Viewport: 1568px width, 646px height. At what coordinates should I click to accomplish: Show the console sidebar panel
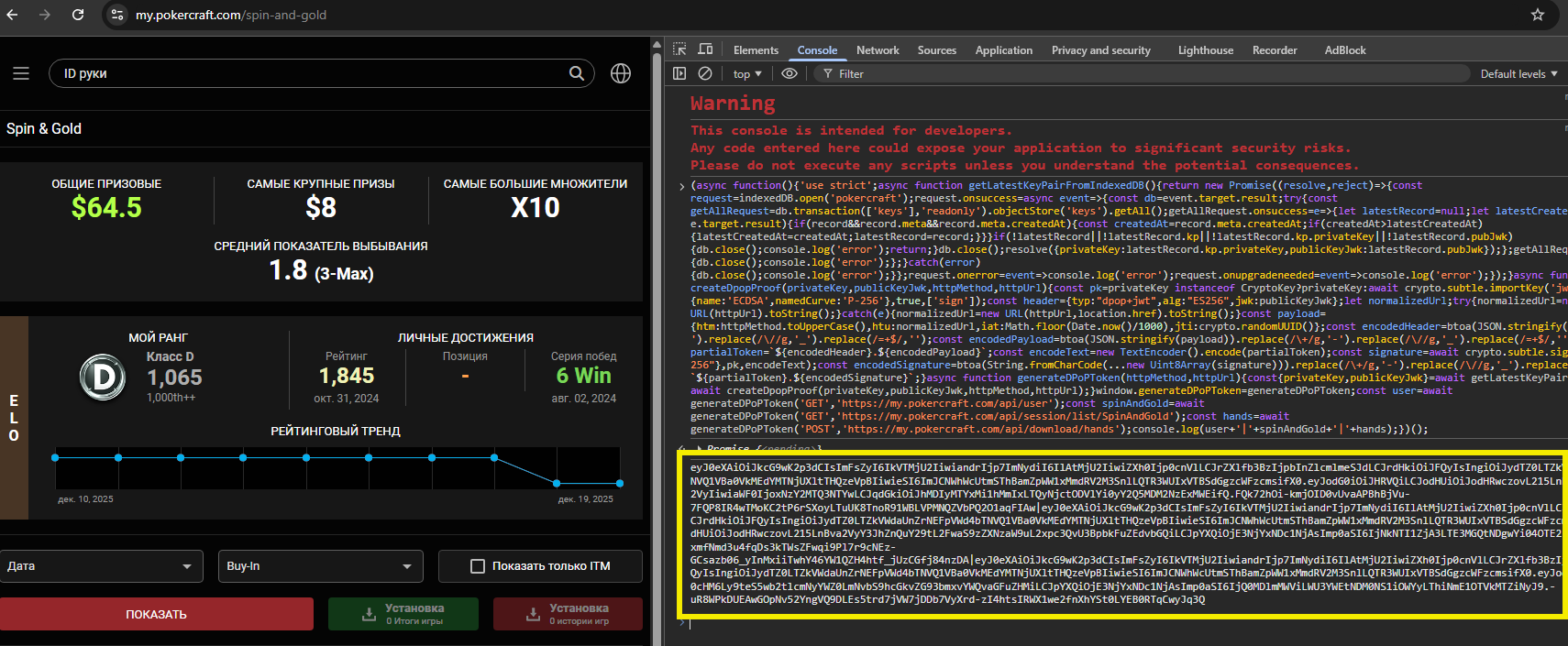pyautogui.click(x=679, y=73)
